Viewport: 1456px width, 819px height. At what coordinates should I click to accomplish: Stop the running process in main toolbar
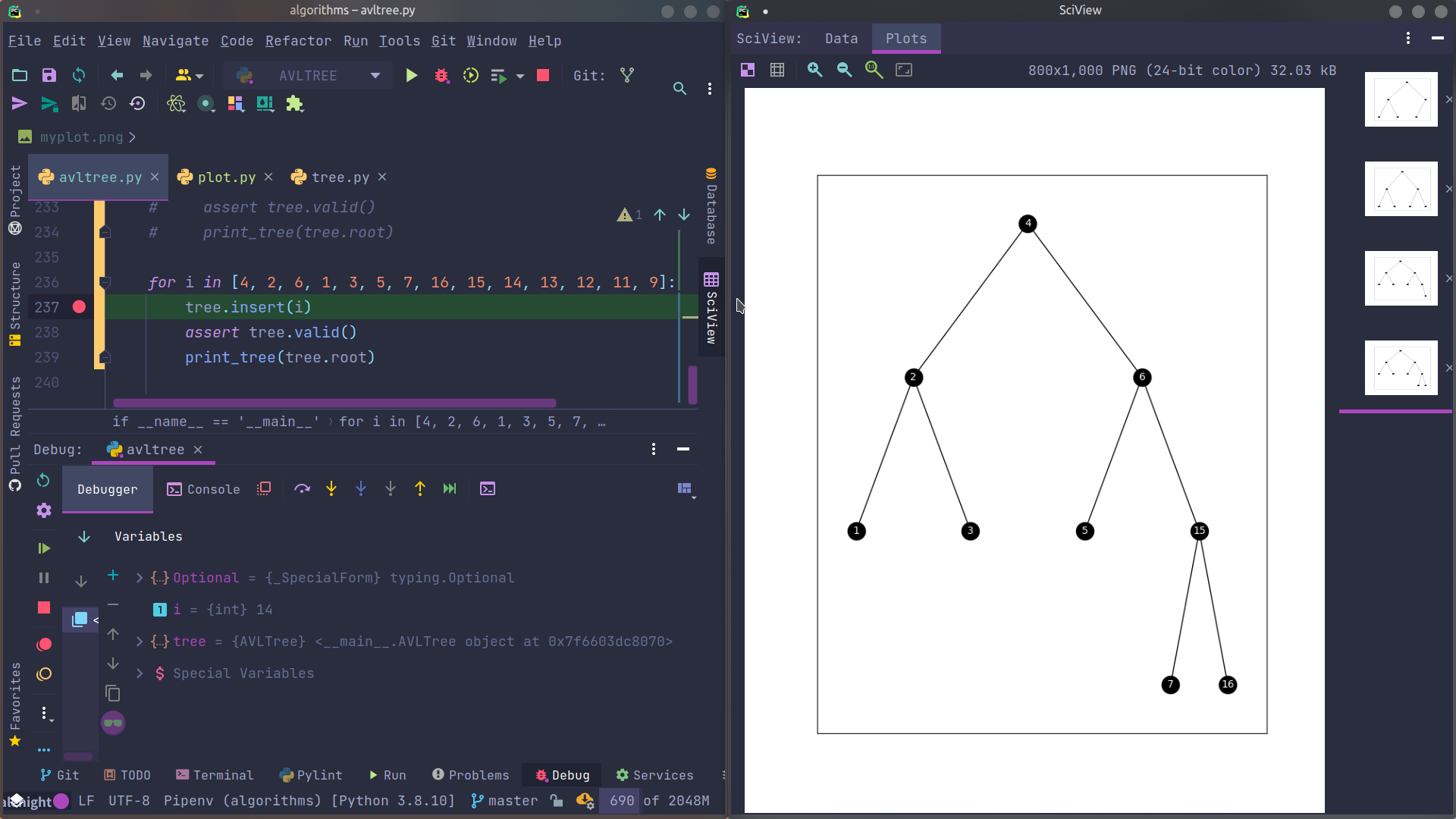543,75
